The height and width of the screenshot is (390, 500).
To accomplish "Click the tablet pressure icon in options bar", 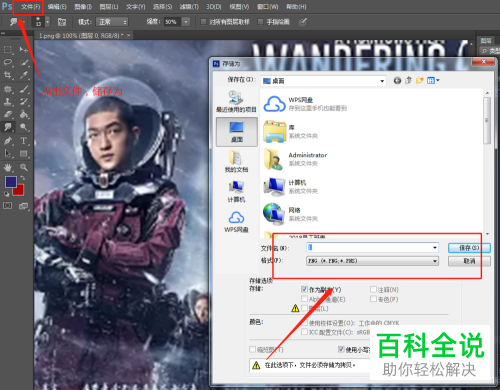I will 303,22.
